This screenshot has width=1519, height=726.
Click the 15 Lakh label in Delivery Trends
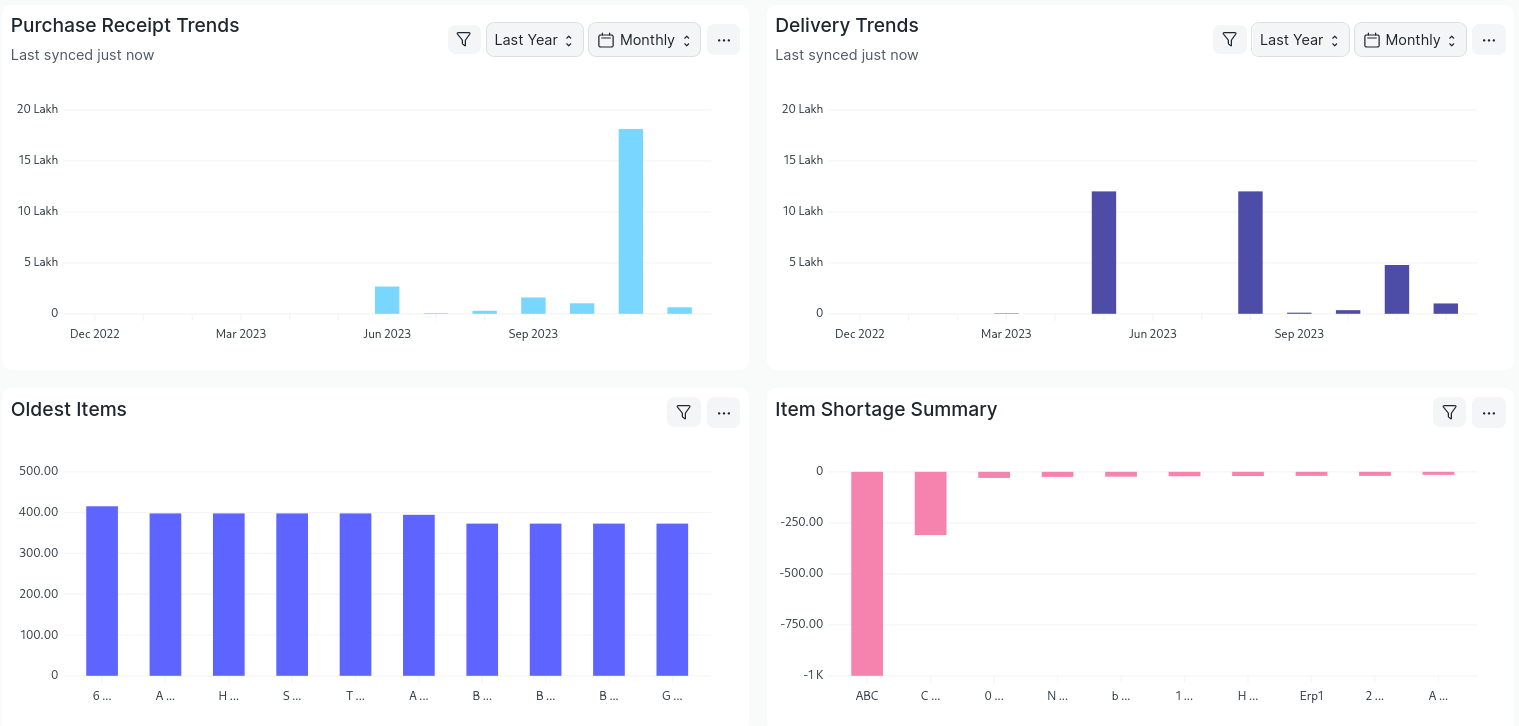click(x=803, y=160)
